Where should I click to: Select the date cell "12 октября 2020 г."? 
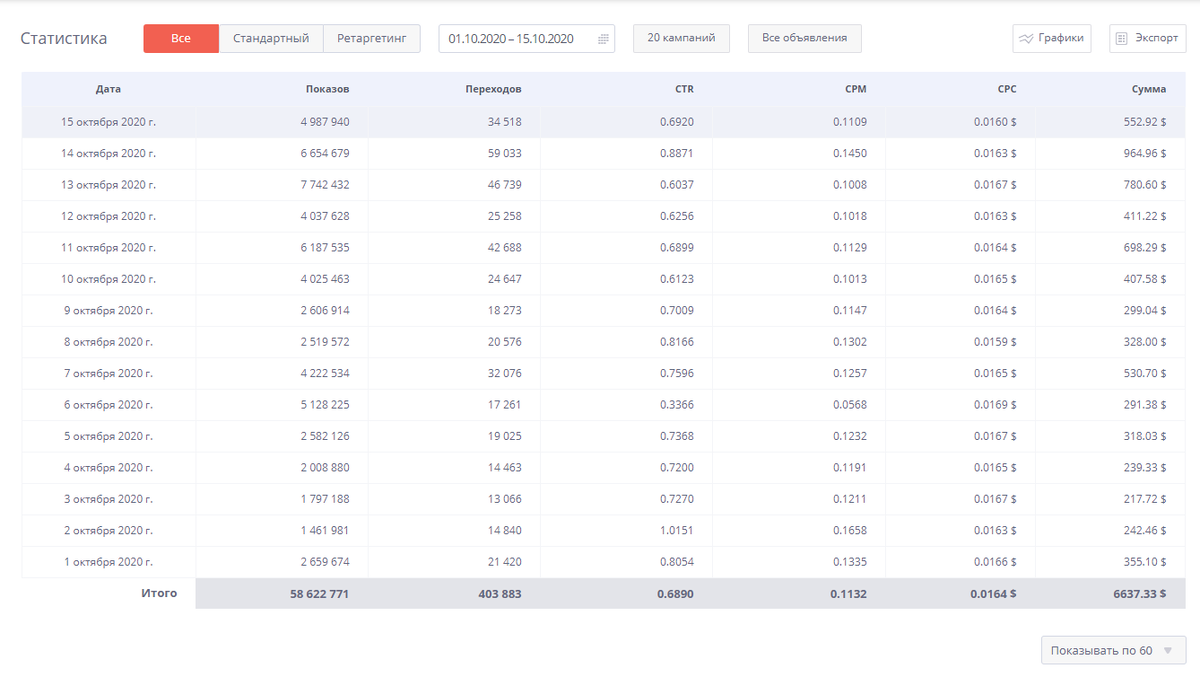pyautogui.click(x=108, y=216)
